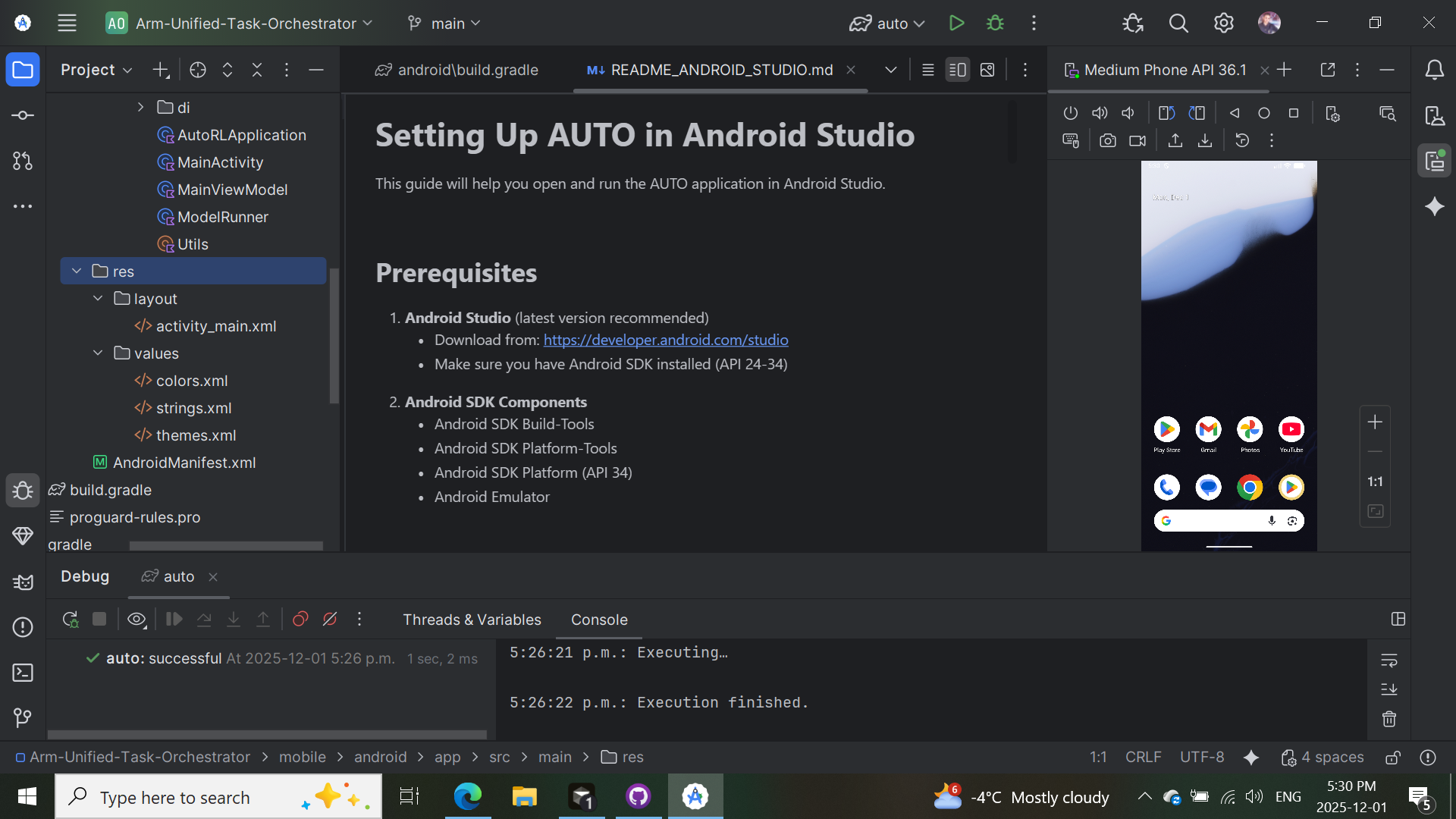Click the 1:1 zoom button in emulator
The height and width of the screenshot is (819, 1456).
click(x=1374, y=482)
